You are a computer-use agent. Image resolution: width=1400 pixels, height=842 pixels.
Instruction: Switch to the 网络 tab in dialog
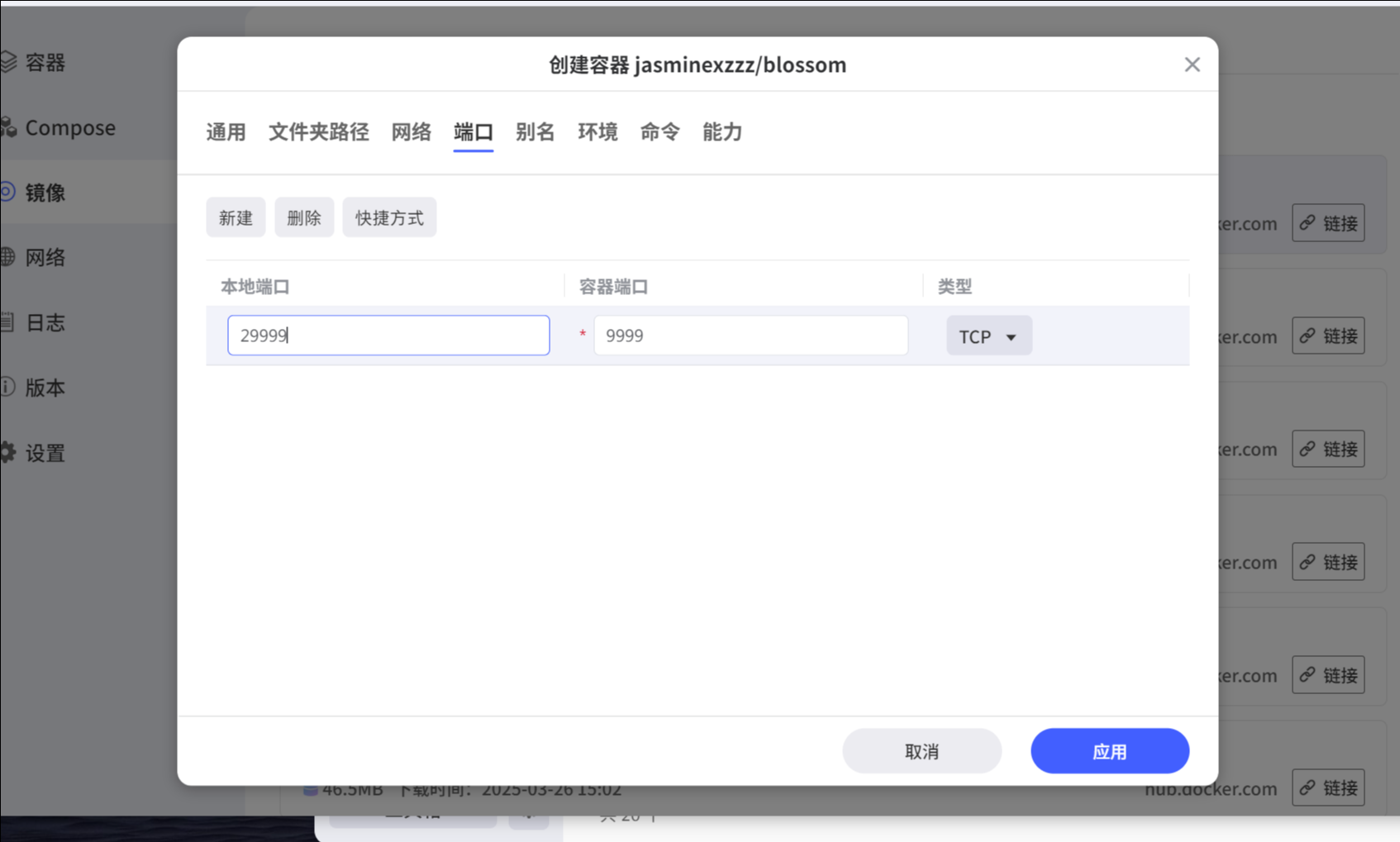[411, 132]
